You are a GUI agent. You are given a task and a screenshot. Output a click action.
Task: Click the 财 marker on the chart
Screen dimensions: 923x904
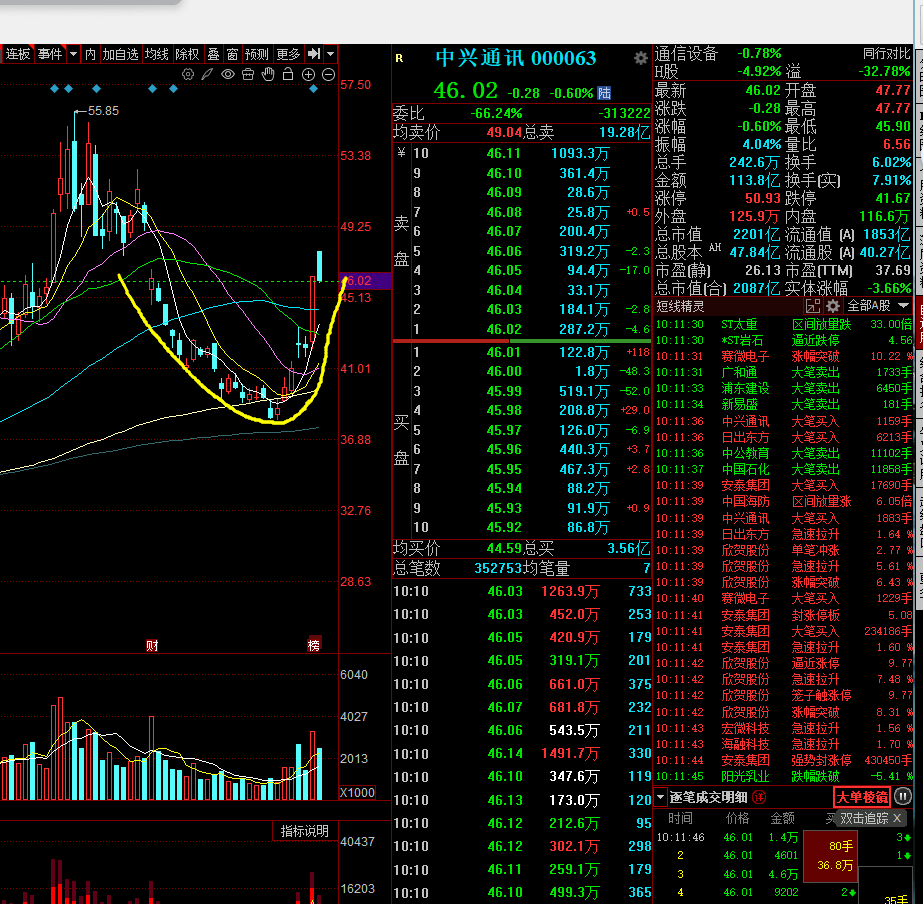[152, 646]
